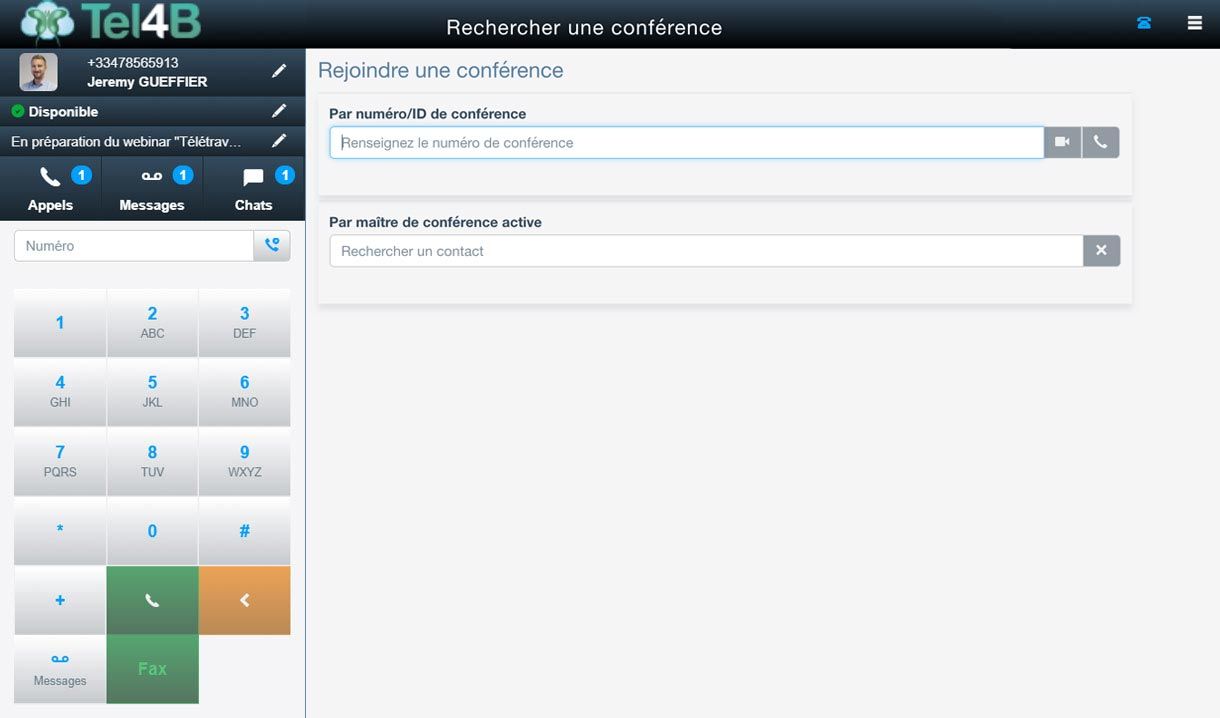Click the Rechercher un contact field
1220x718 pixels.
706,251
